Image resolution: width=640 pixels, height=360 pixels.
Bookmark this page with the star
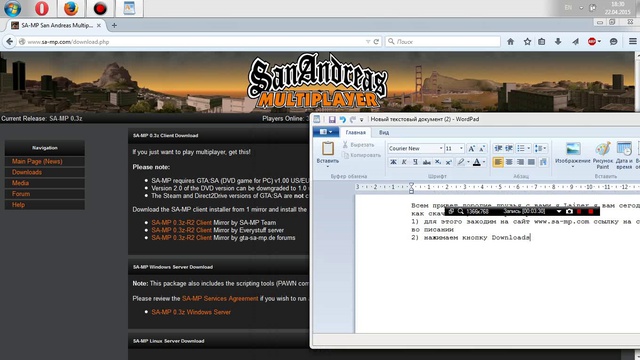pyautogui.click(x=527, y=42)
